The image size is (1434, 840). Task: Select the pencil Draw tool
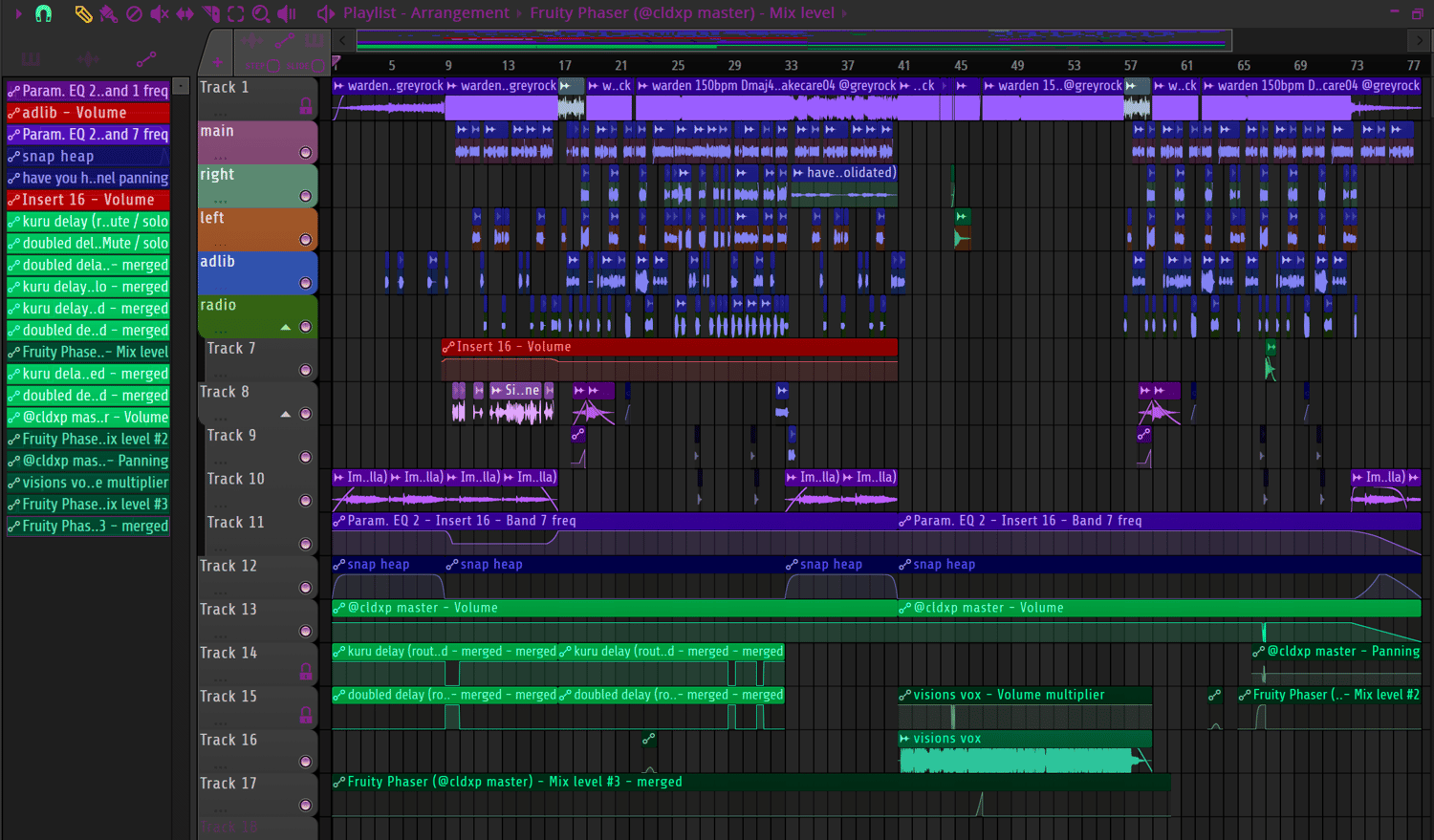[x=83, y=13]
